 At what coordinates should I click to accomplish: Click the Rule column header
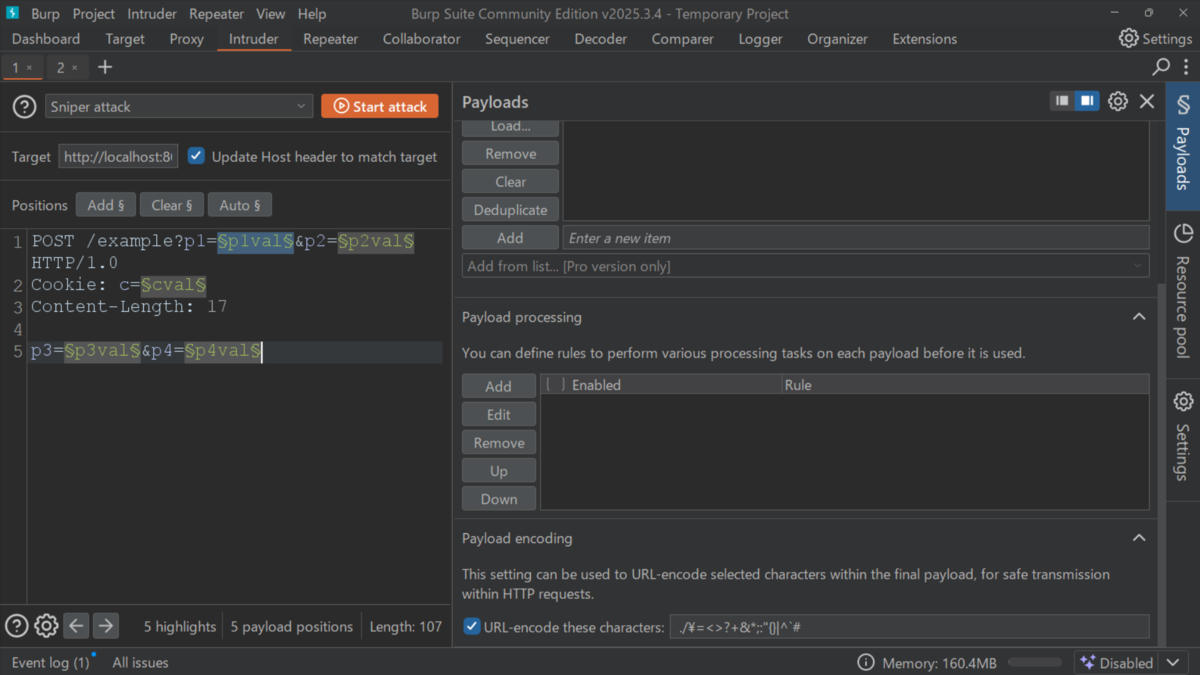point(965,385)
